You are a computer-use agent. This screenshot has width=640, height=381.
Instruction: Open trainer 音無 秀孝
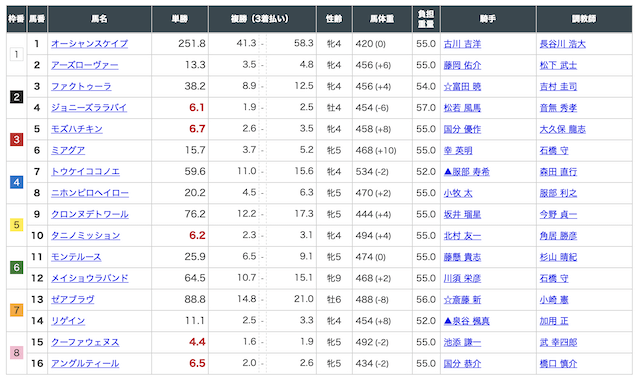tap(558, 108)
